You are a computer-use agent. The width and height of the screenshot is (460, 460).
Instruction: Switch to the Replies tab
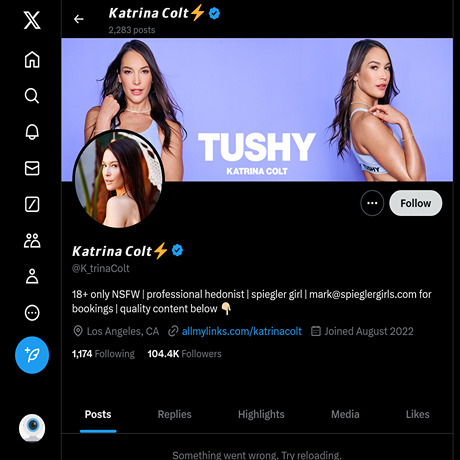pos(174,414)
